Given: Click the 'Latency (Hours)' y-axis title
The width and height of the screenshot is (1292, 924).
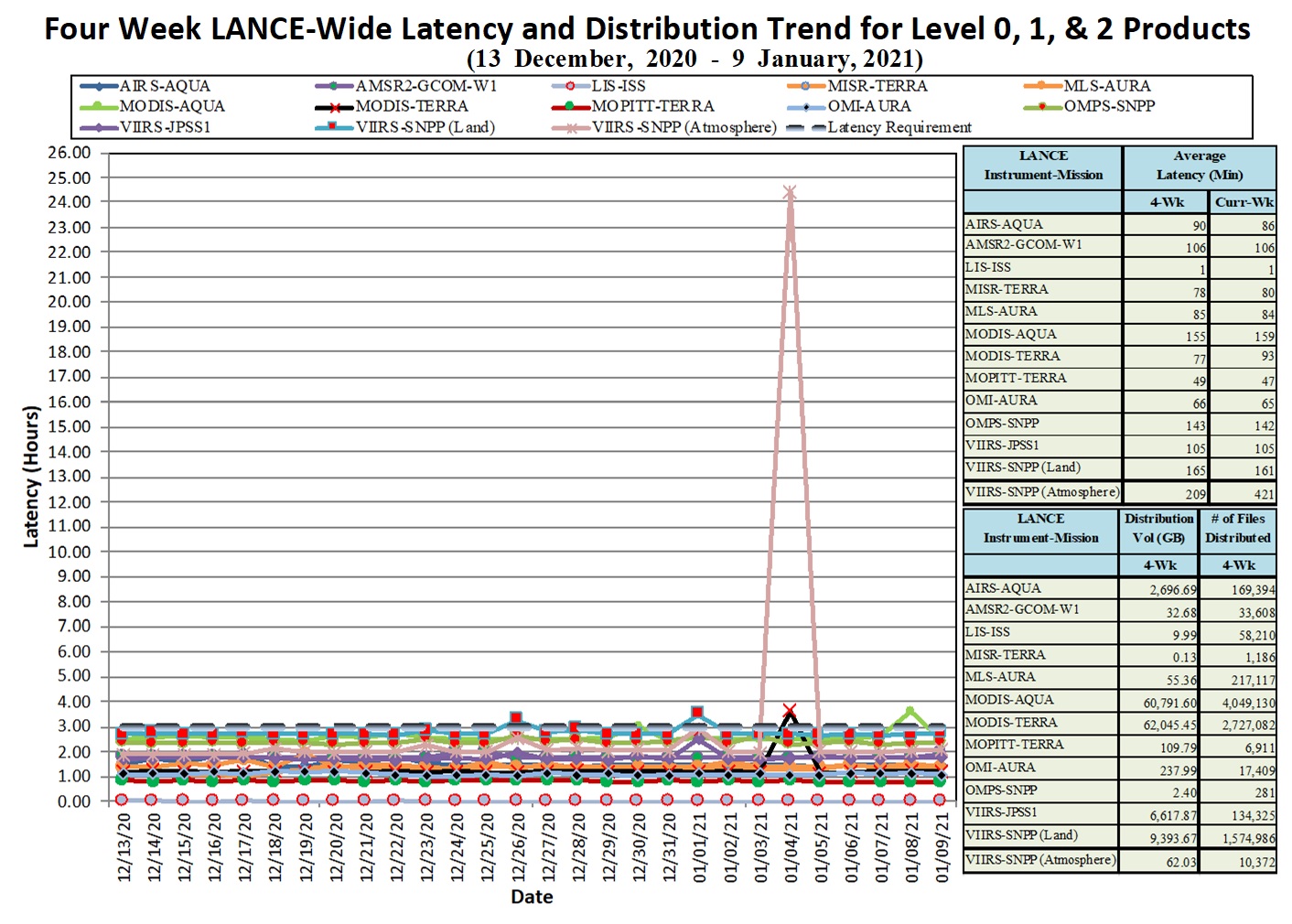Looking at the screenshot, I should pos(31,477).
